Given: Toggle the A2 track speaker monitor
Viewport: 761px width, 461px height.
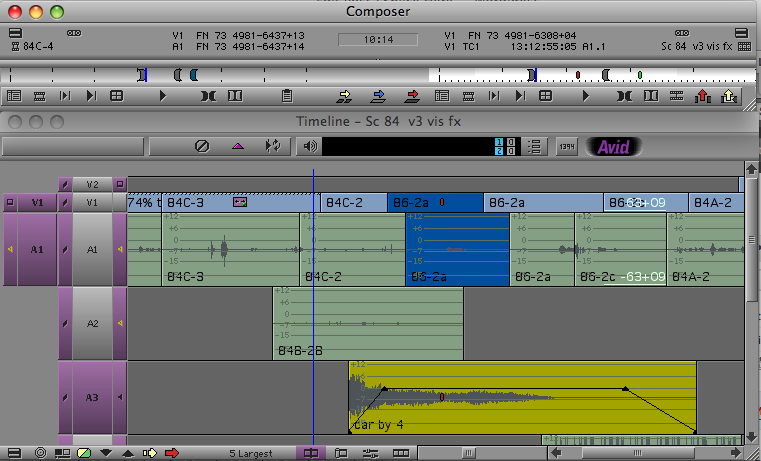Looking at the screenshot, I should [x=121, y=324].
